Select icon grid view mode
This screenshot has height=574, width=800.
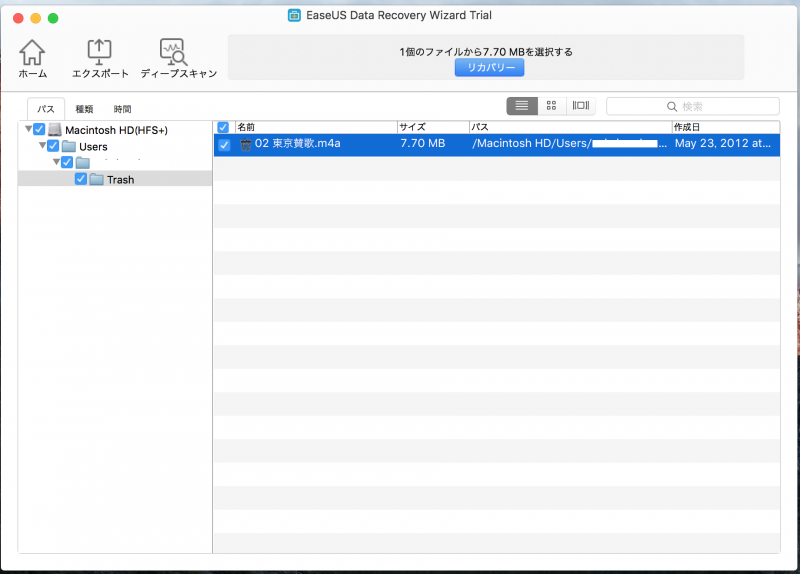click(x=552, y=106)
